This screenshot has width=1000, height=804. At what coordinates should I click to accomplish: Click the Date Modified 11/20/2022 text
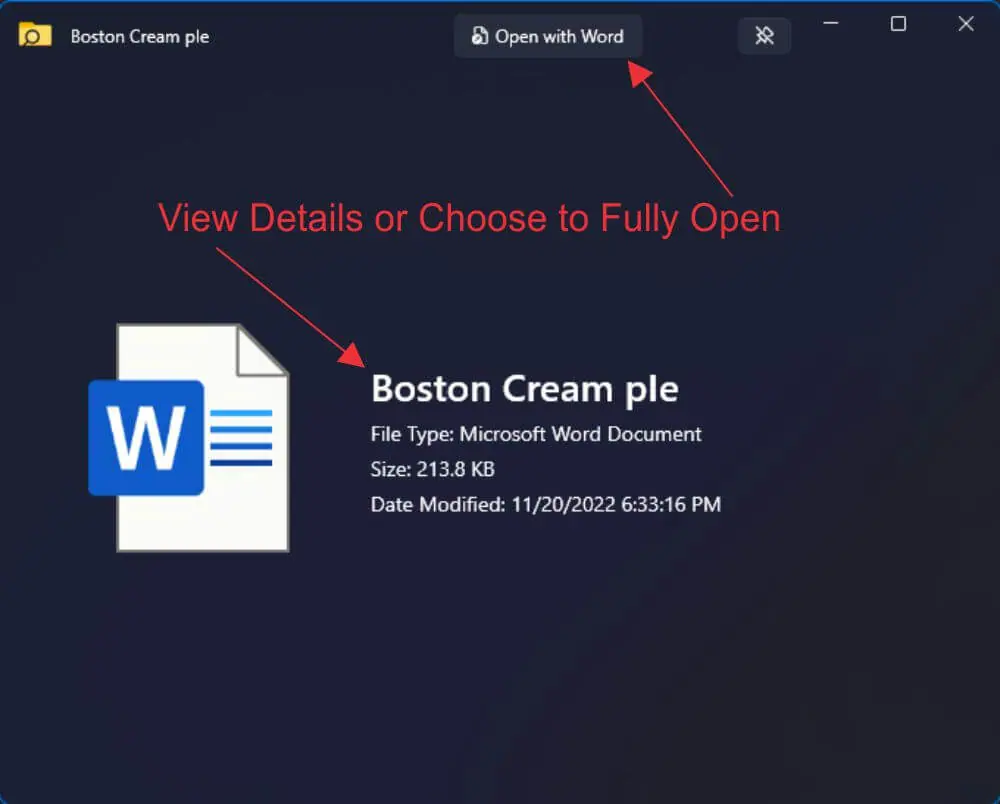(x=545, y=505)
